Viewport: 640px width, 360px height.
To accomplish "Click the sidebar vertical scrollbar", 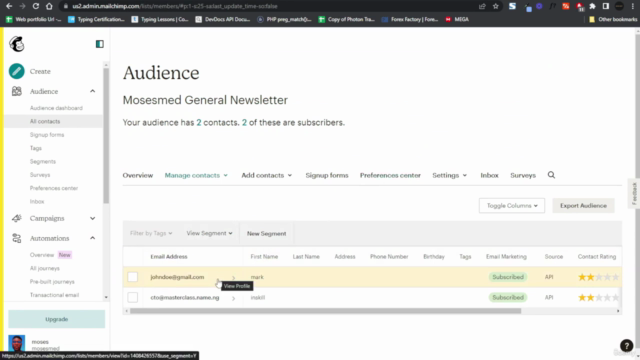I will pyautogui.click(x=106, y=136).
